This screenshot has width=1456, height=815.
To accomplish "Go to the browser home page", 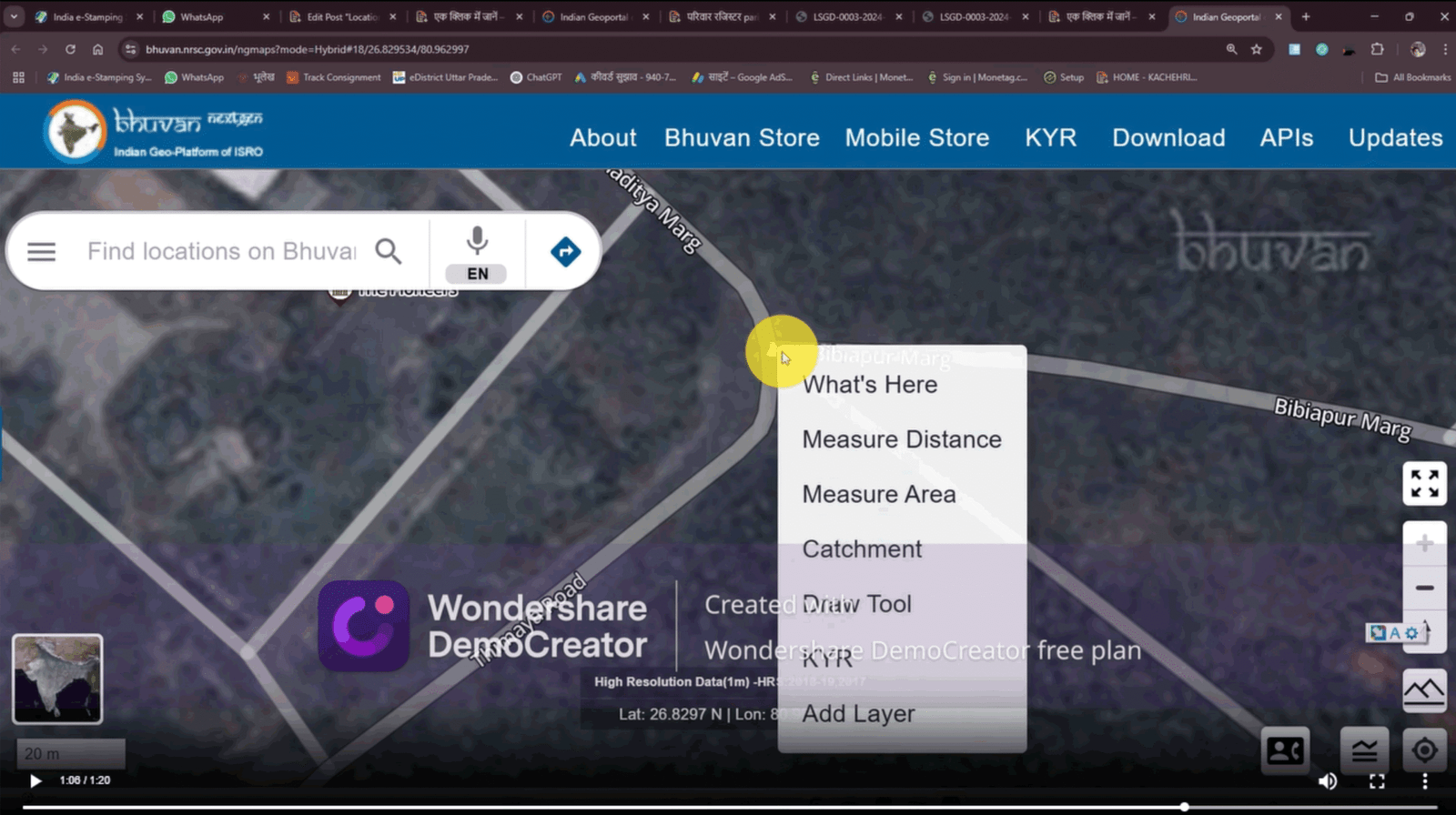I will (97, 49).
